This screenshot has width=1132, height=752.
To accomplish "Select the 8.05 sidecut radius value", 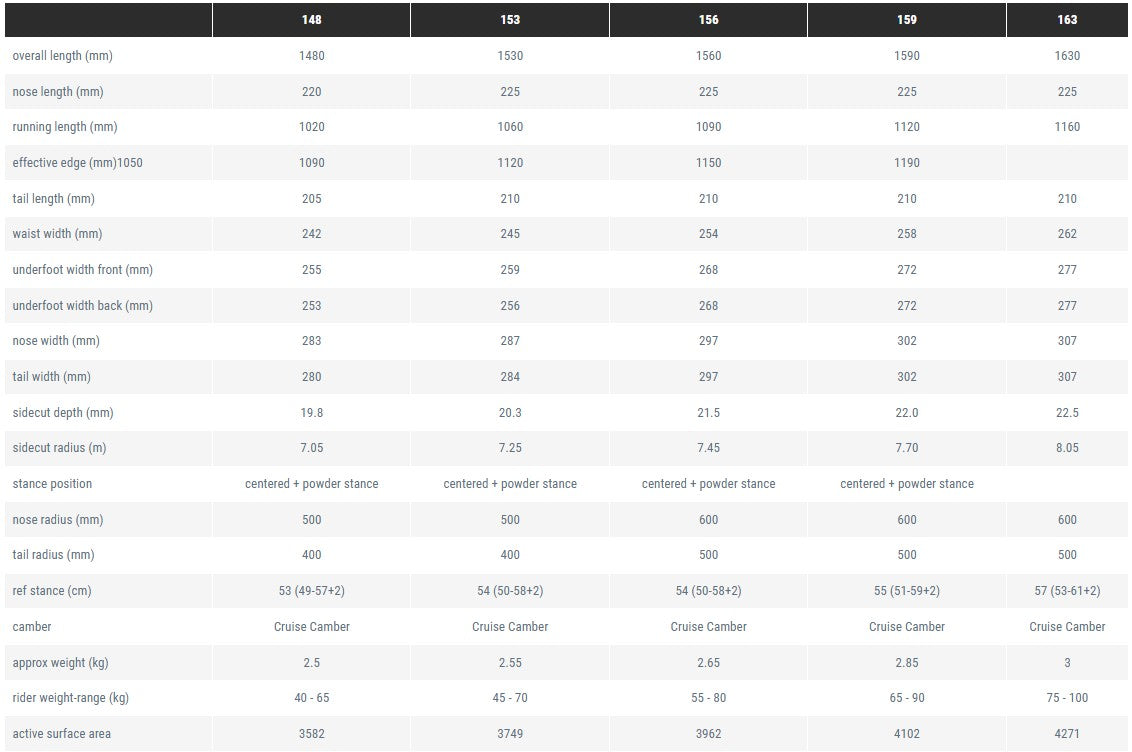I will (x=1067, y=448).
